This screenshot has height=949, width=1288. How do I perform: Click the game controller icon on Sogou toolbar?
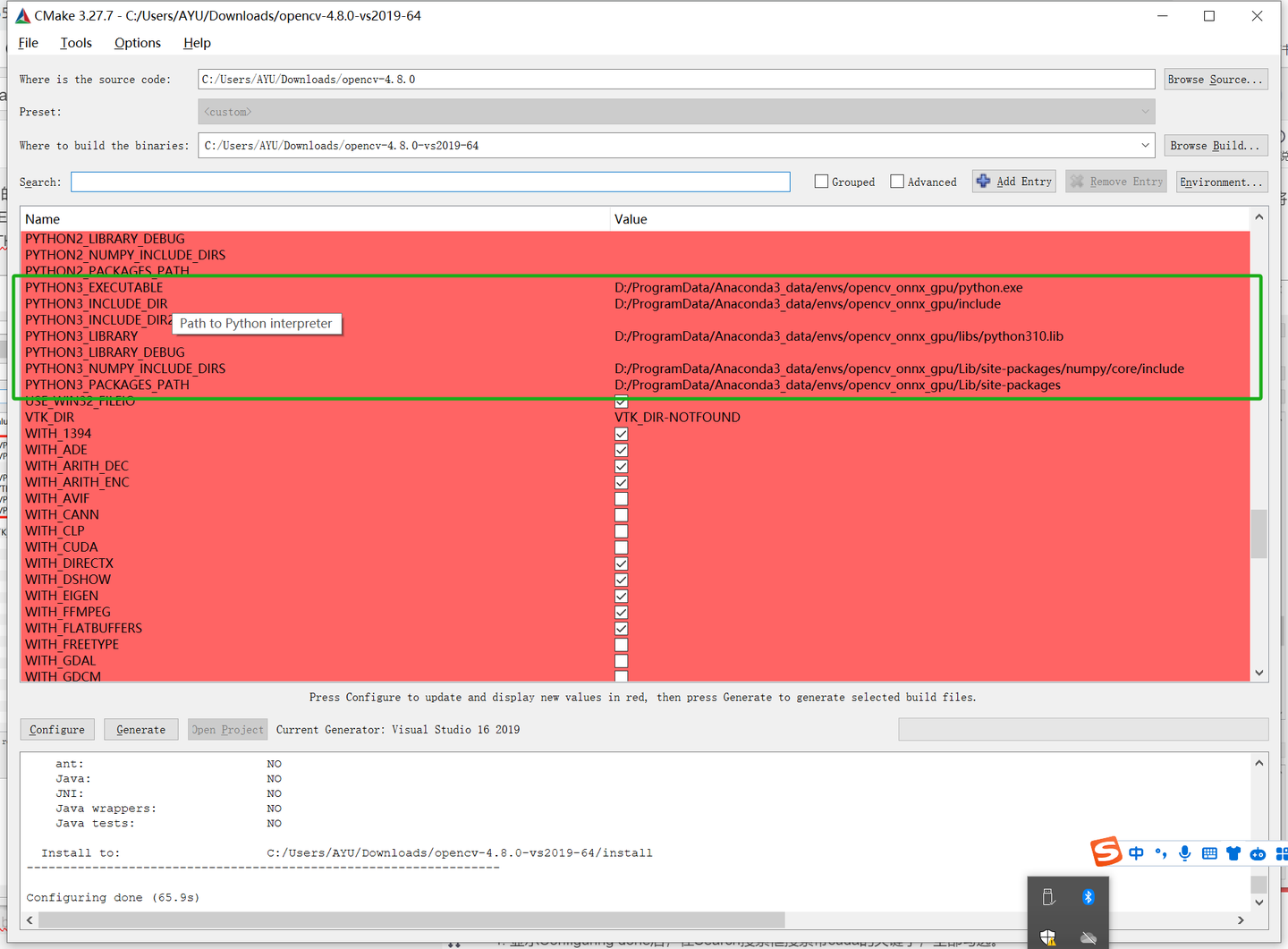[1258, 853]
